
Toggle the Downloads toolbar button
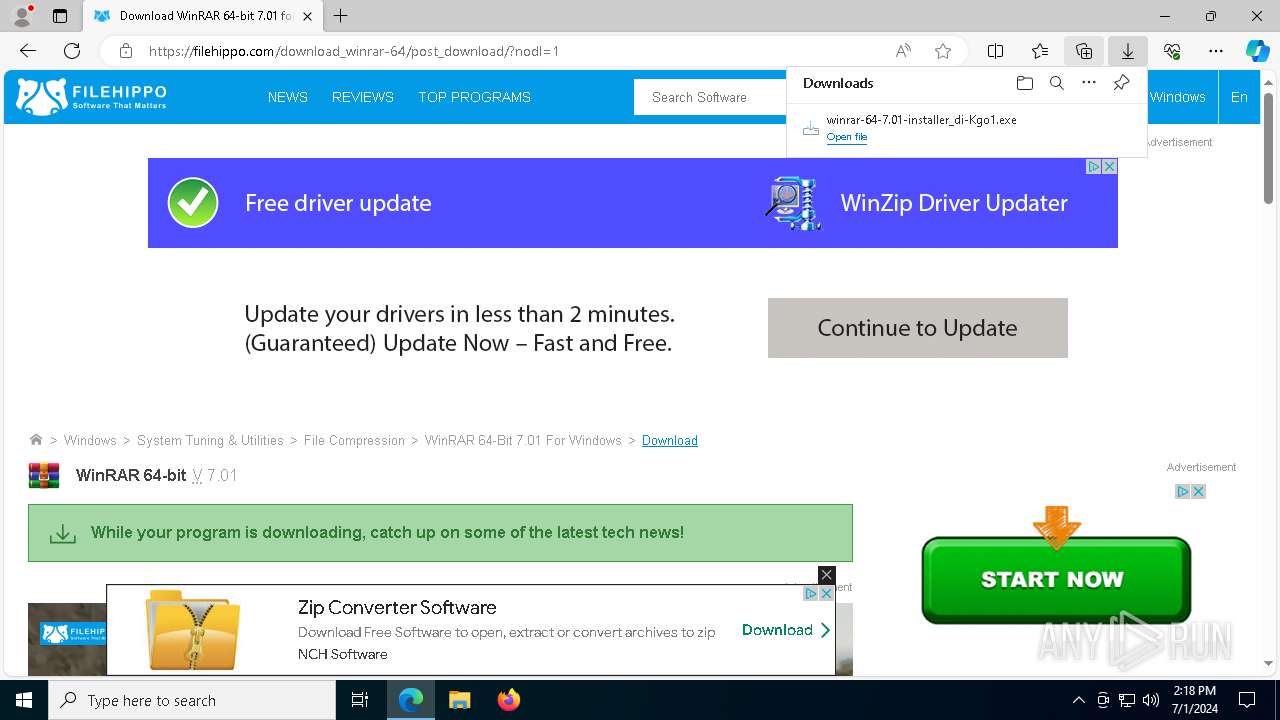1127,51
